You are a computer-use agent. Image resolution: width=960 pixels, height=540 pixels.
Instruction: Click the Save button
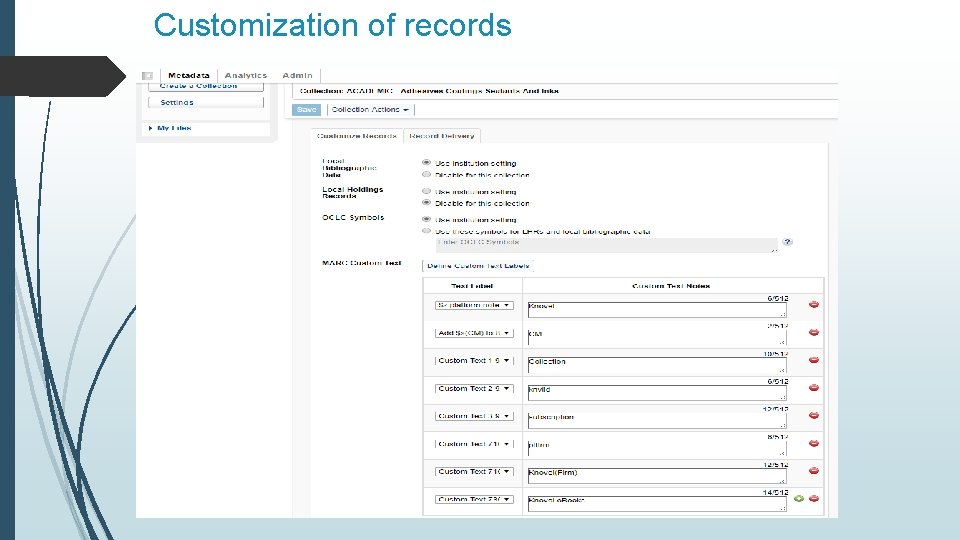[306, 110]
